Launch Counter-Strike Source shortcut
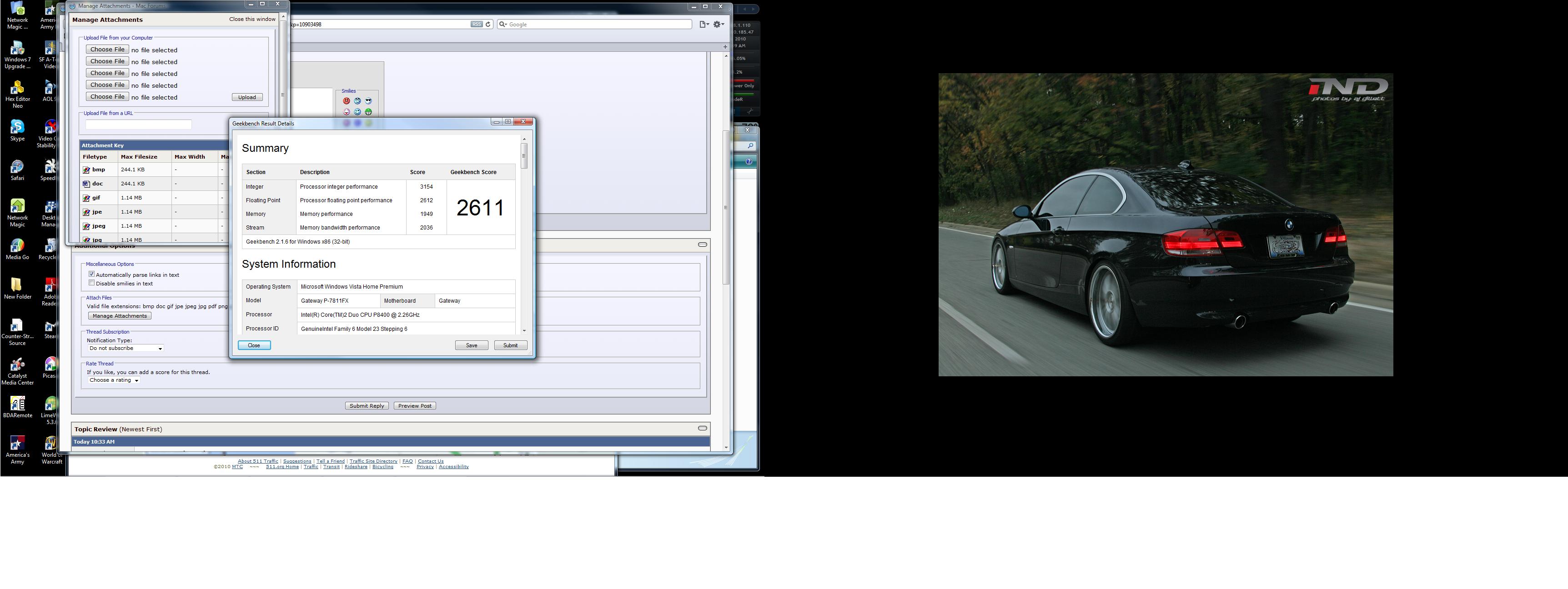The height and width of the screenshot is (589, 1568). tap(17, 332)
